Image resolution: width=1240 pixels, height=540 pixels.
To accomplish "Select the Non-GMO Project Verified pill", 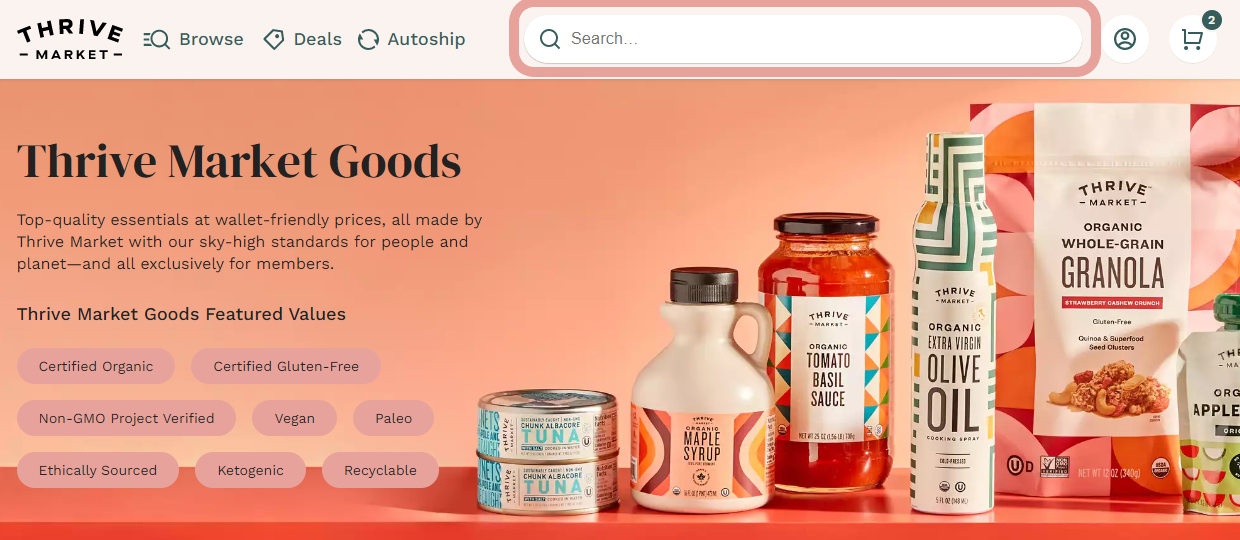I will click(127, 418).
